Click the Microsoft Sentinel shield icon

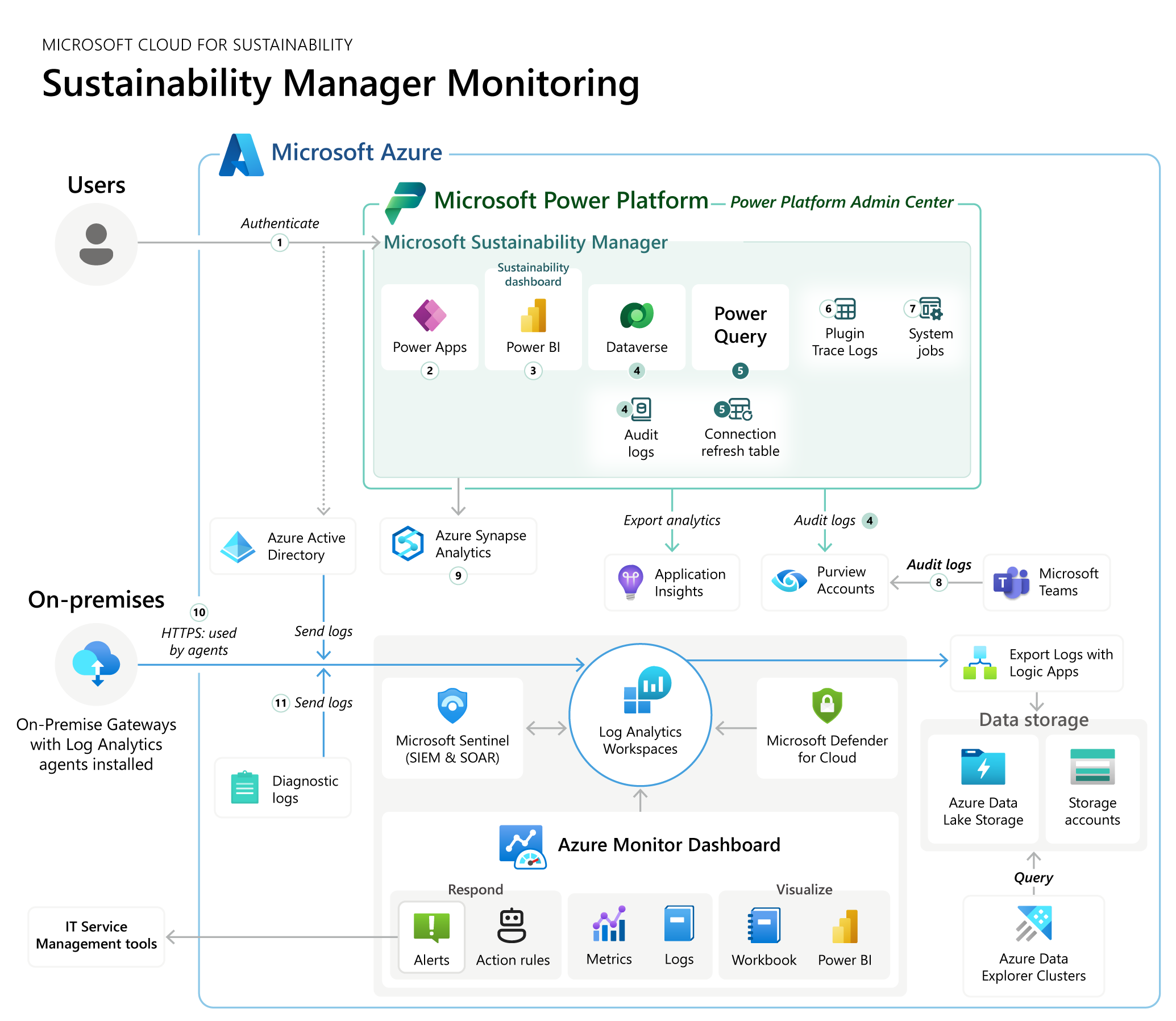click(x=452, y=705)
